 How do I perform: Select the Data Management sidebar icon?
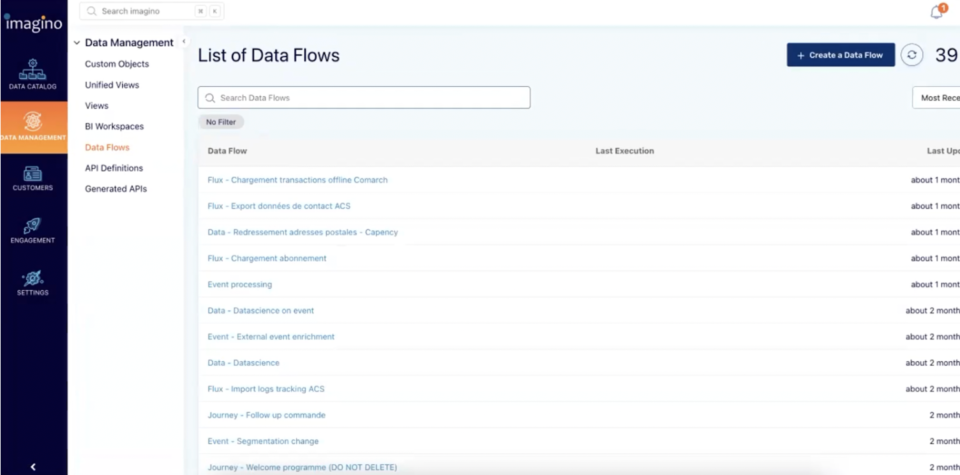33,126
